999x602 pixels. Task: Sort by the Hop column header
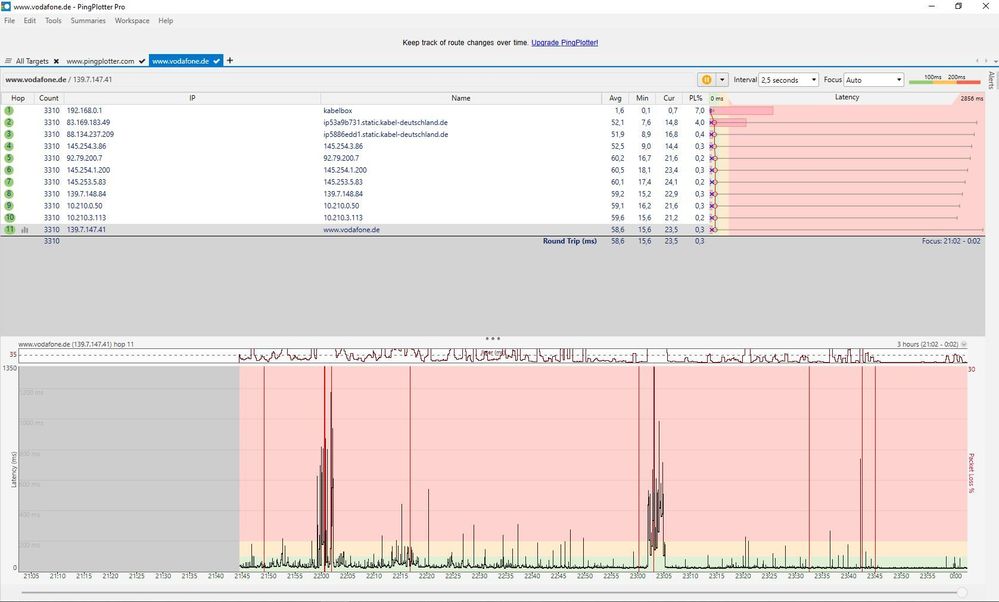tap(18, 98)
